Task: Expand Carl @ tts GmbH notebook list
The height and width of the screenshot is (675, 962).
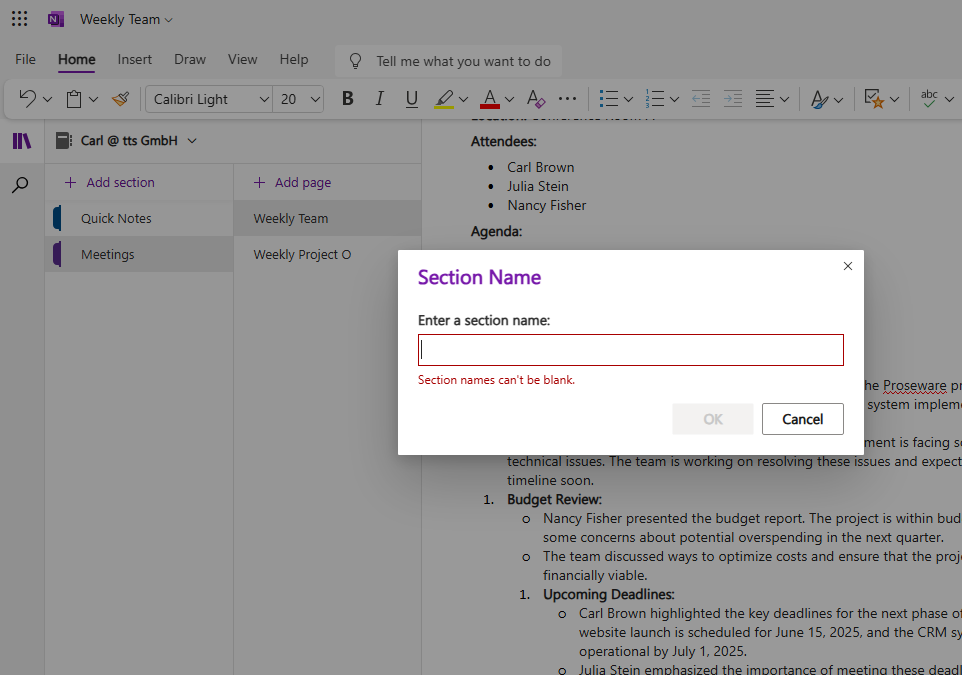Action: pyautogui.click(x=192, y=141)
